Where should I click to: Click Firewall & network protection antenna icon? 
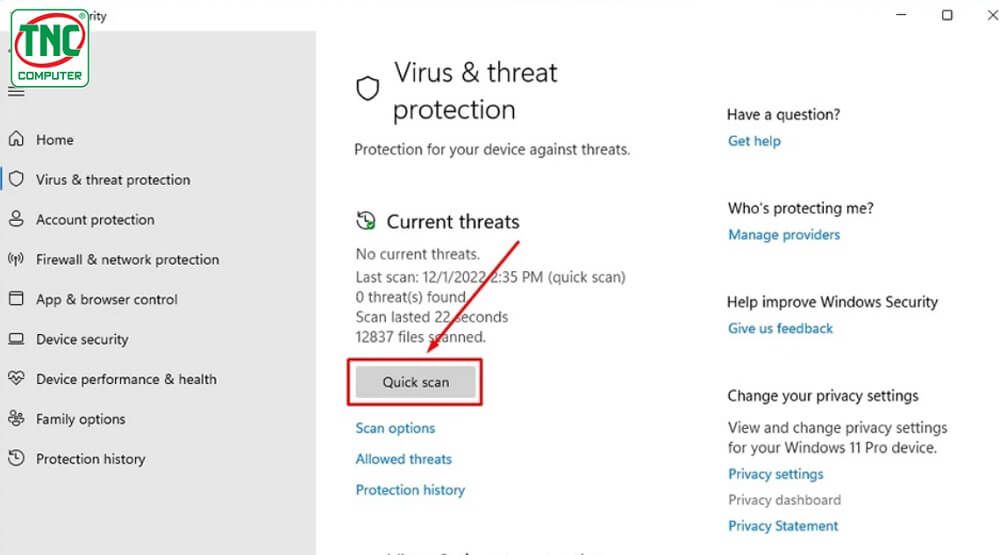click(16, 259)
